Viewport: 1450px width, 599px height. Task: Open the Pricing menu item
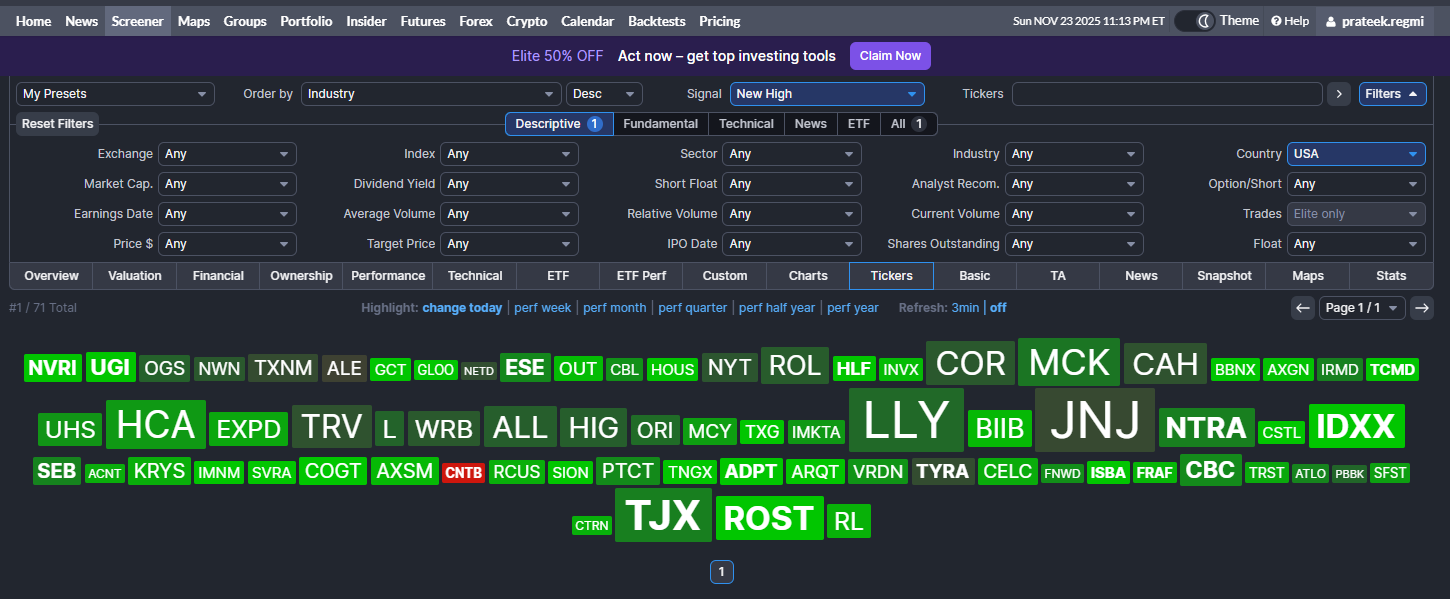point(720,21)
